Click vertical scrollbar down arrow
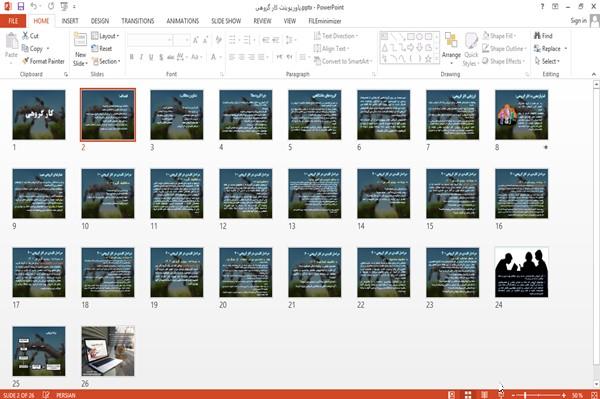The height and width of the screenshot is (399, 600). [596, 384]
